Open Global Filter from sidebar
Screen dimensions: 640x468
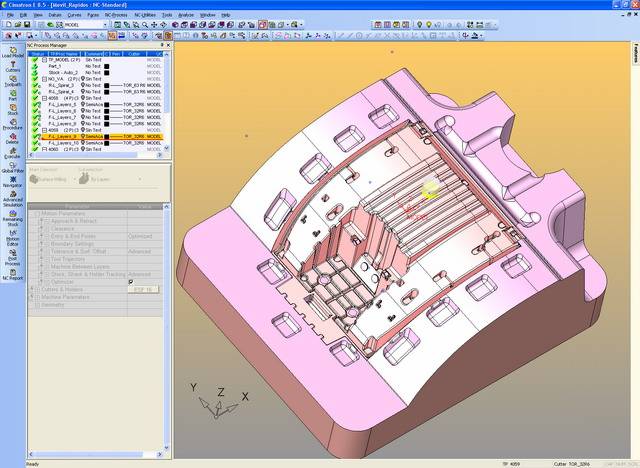tap(13, 168)
